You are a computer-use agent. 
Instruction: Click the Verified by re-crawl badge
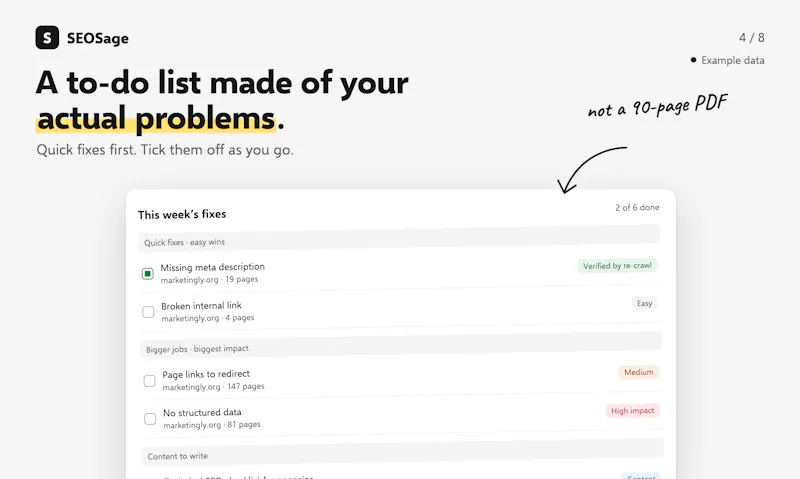click(617, 266)
